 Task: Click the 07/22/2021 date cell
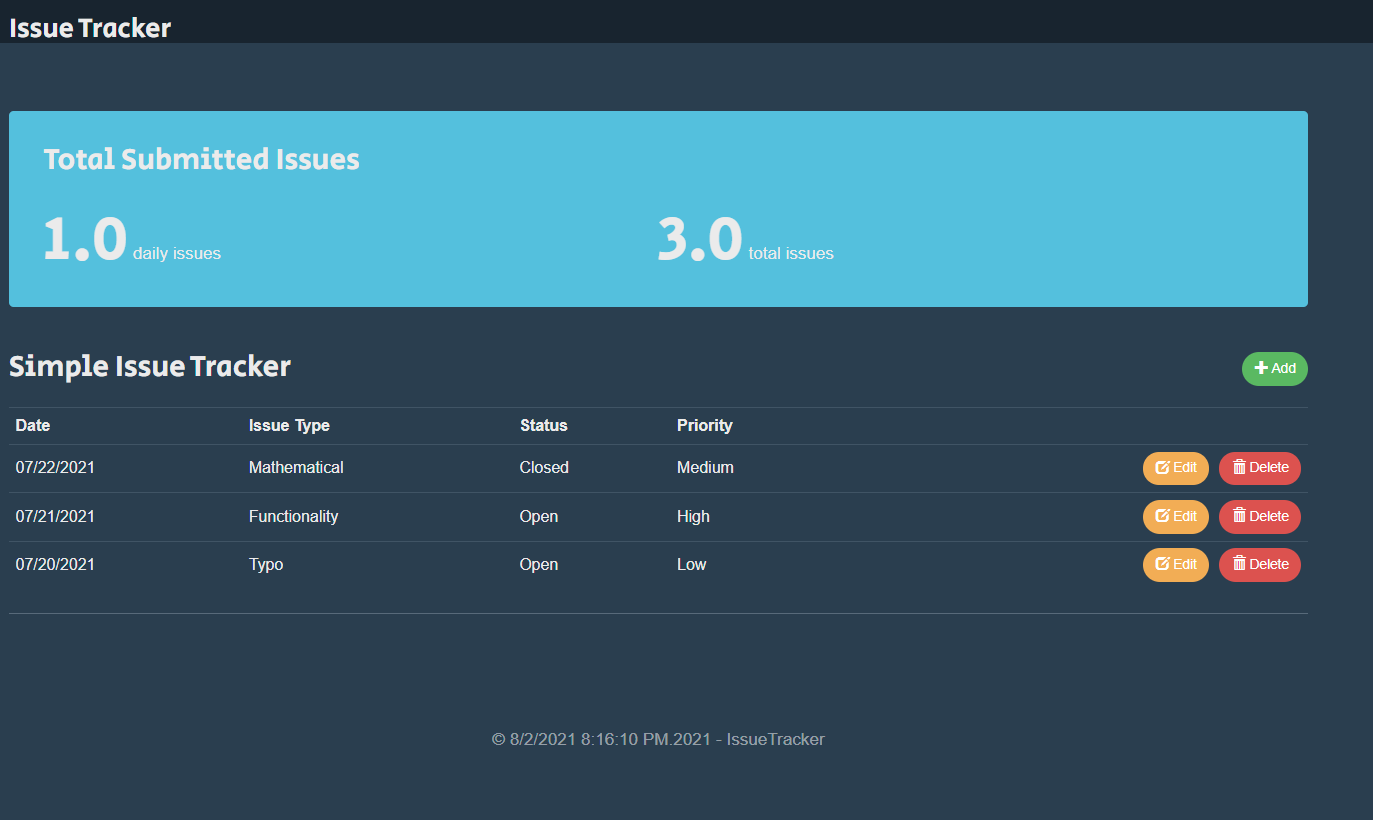point(55,467)
